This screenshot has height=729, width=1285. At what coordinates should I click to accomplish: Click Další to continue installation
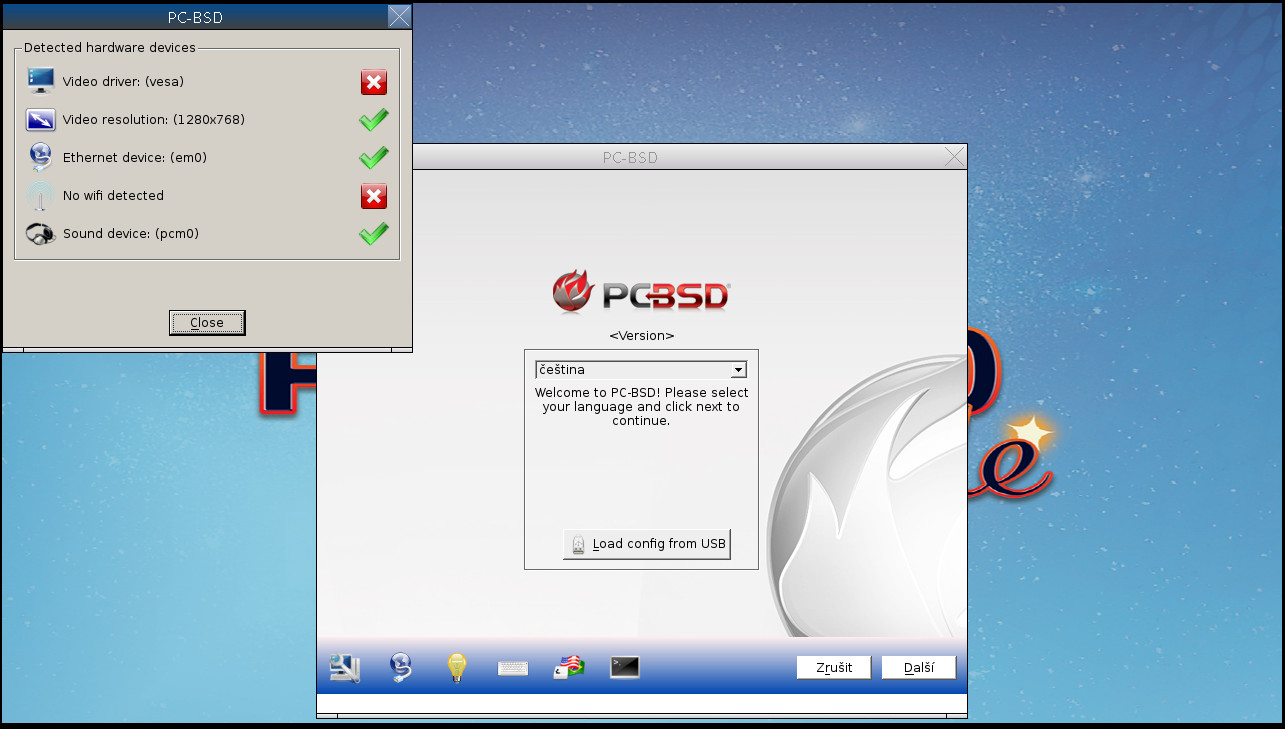[917, 667]
